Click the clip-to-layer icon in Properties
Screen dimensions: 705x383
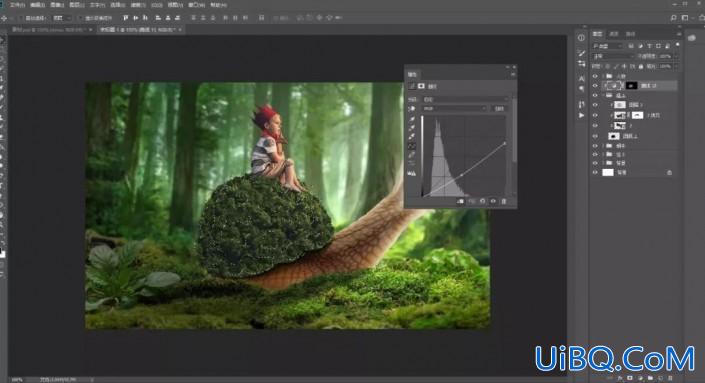[x=460, y=201]
